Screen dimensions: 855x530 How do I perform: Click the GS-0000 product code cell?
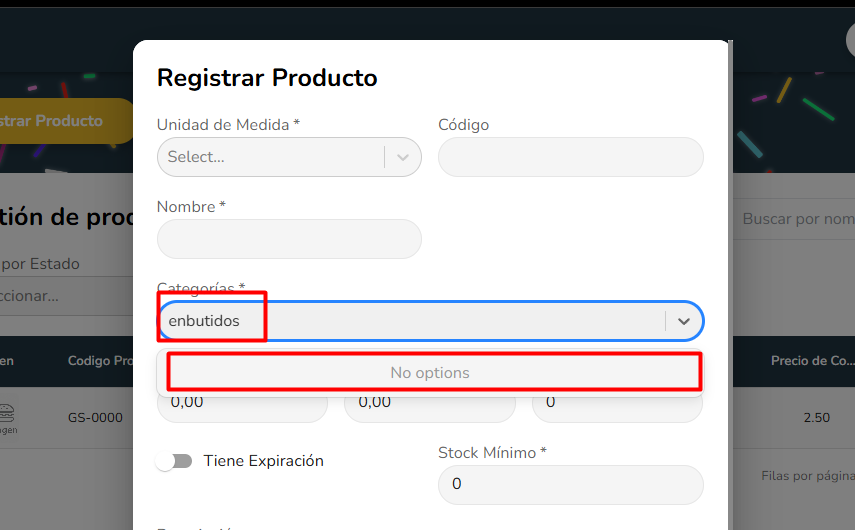[95, 417]
